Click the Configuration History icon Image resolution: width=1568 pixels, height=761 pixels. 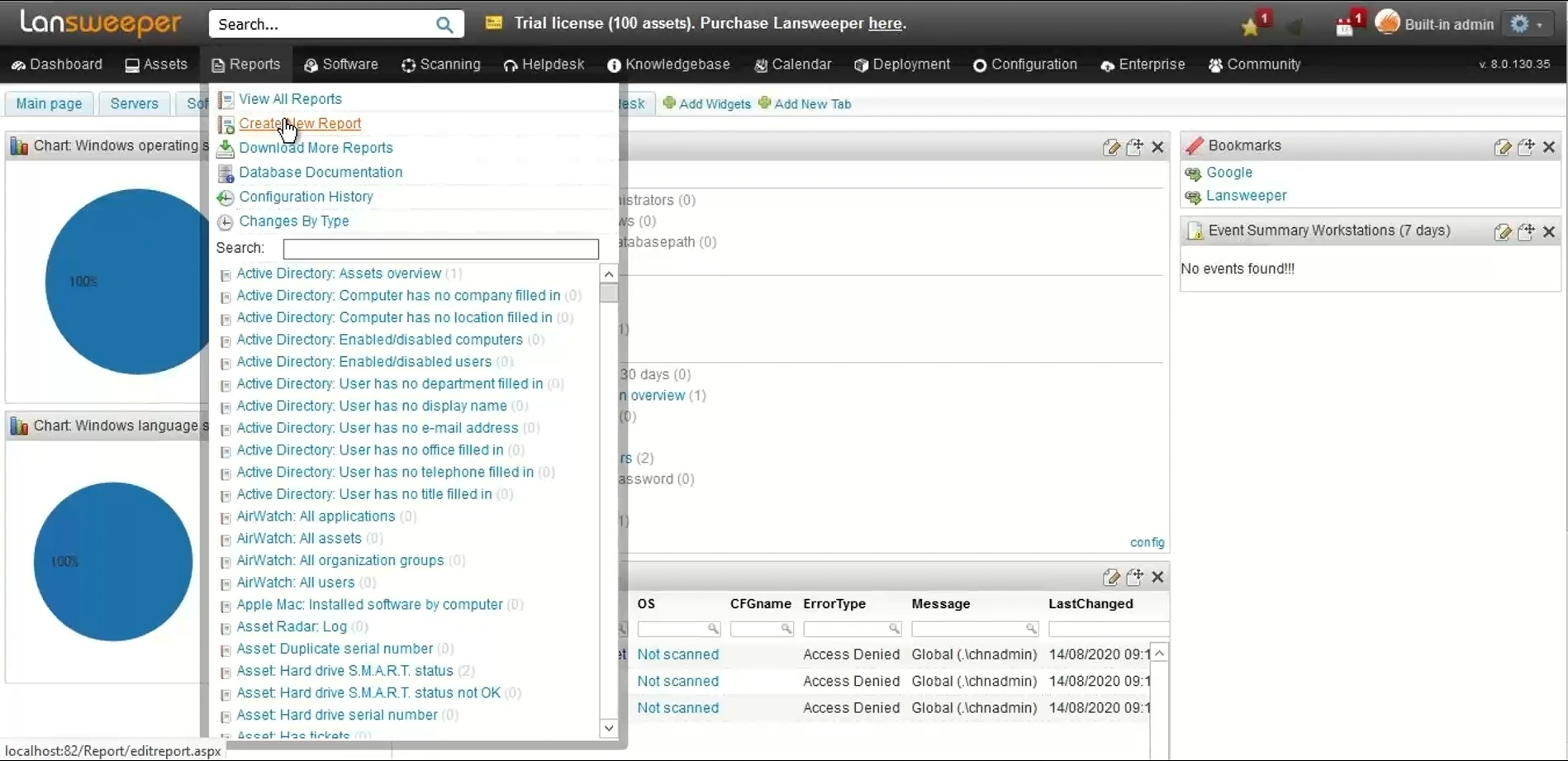[x=225, y=197]
